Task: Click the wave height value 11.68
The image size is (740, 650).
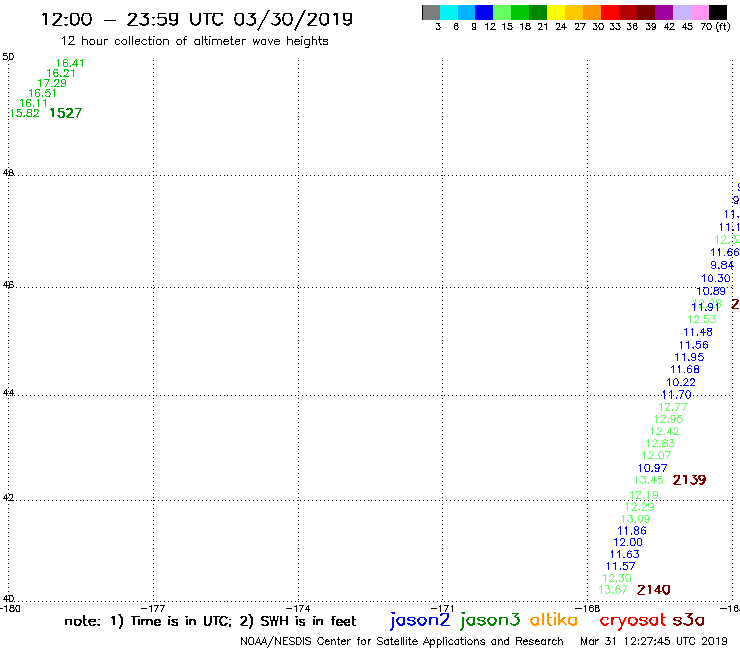Action: point(685,370)
